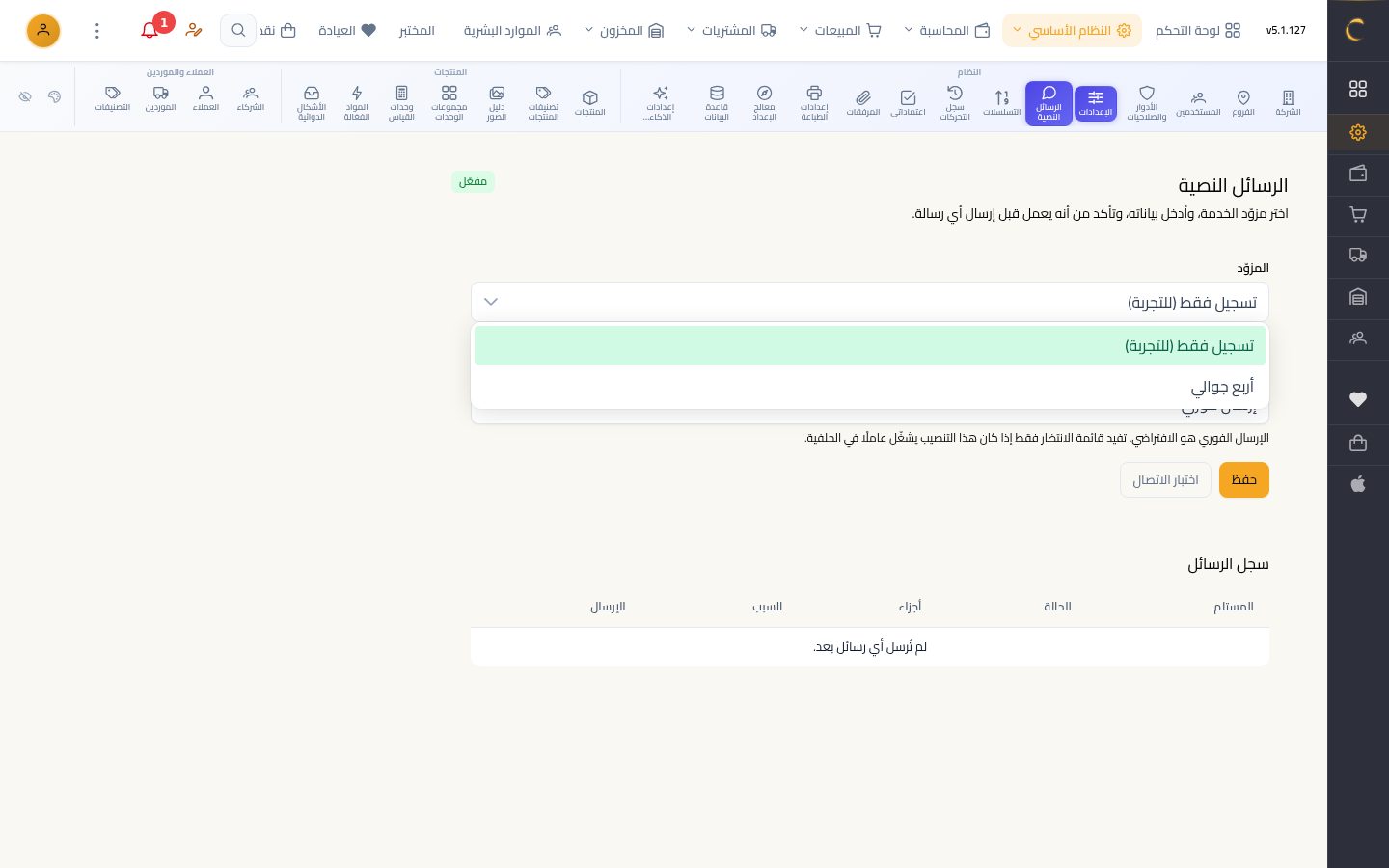The width and height of the screenshot is (1389, 868).
Task: Open the three-dot more options menu
Action: 97,30
